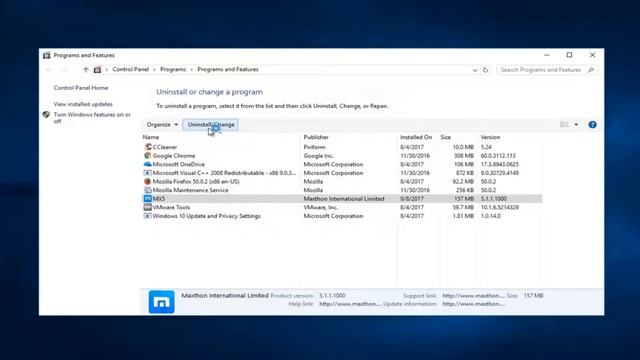The image size is (640, 360).
Task: Navigate to Control Panel breadcrumb
Action: [131, 69]
